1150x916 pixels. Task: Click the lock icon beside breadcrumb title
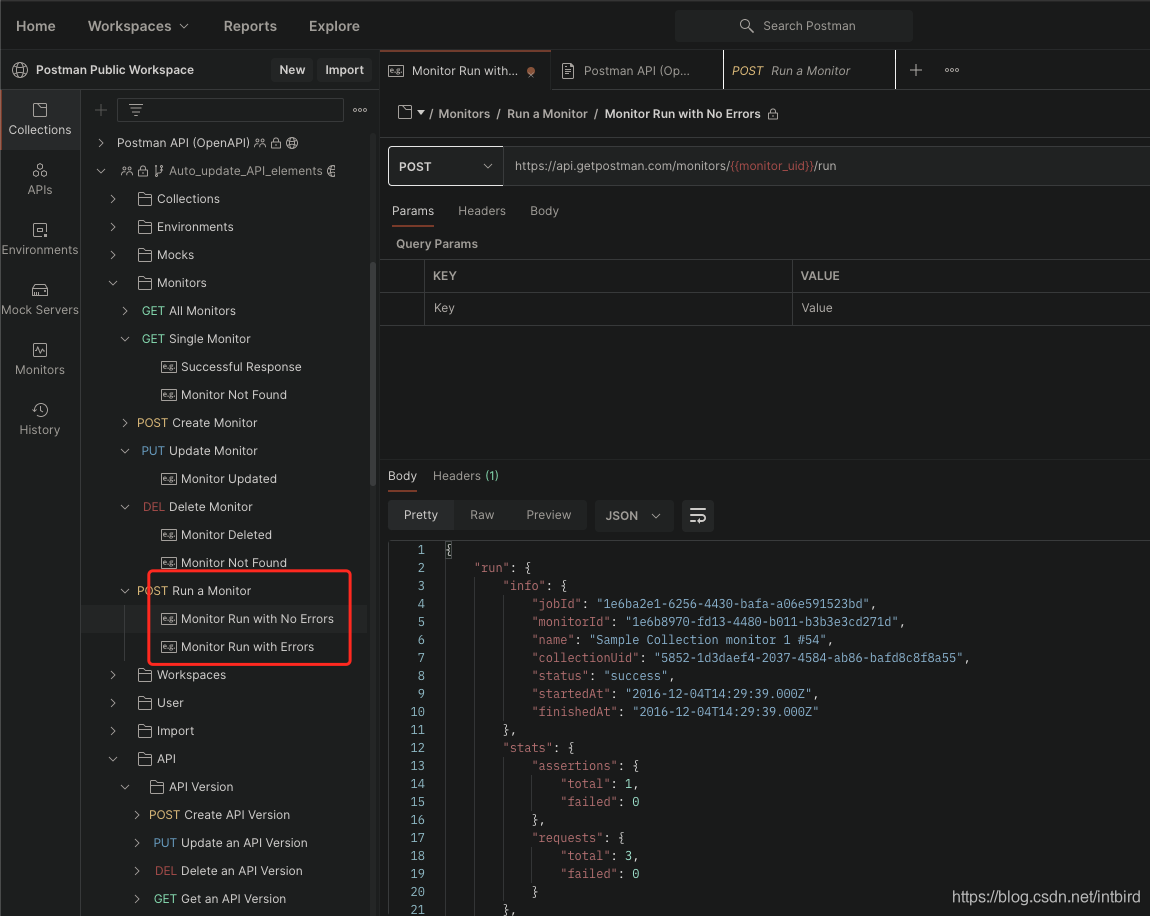pyautogui.click(x=772, y=114)
